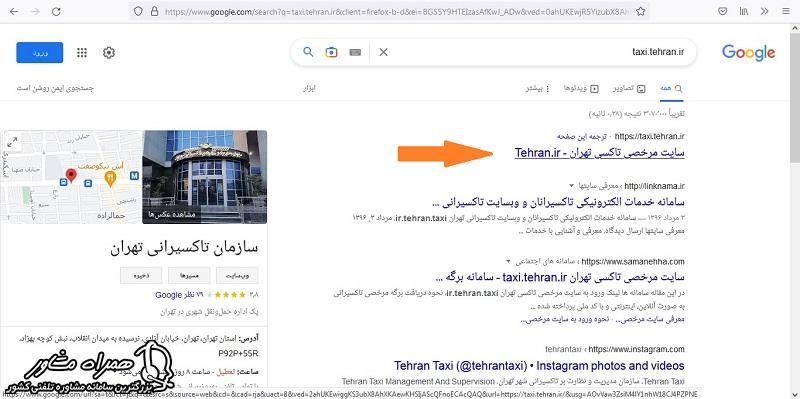Open the linknama.ir result dropdown arrow
Viewport: 800px width, 399px height.
pyautogui.click(x=571, y=185)
